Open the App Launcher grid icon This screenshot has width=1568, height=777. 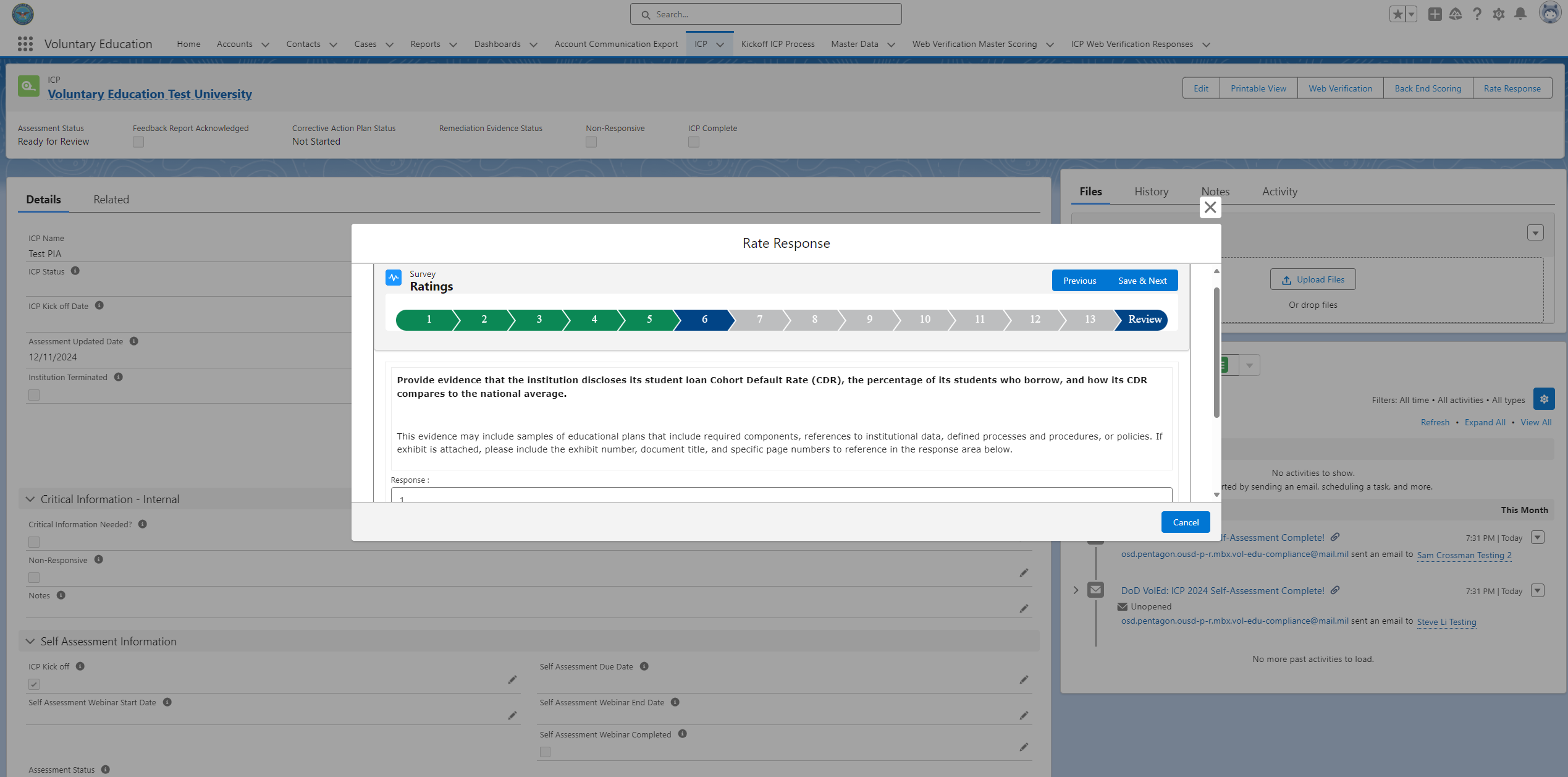[25, 44]
